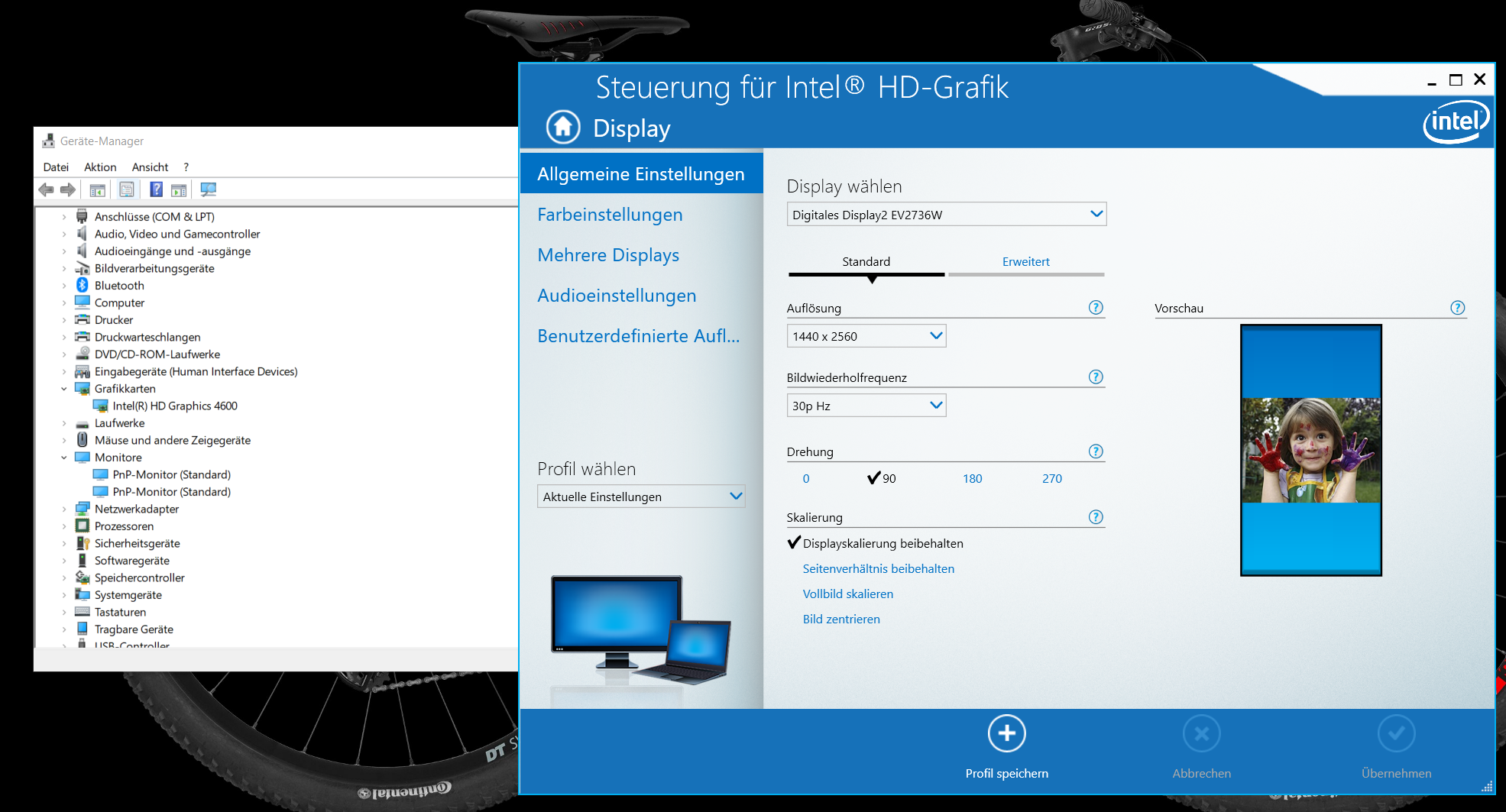1506x812 pixels.
Task: Open help for Auflösung
Action: (x=1096, y=307)
